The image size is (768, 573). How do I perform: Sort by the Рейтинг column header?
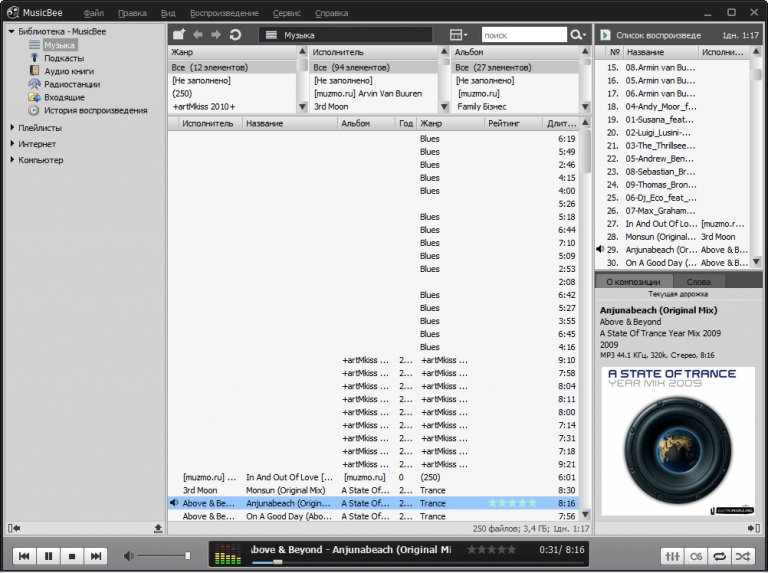pos(514,123)
